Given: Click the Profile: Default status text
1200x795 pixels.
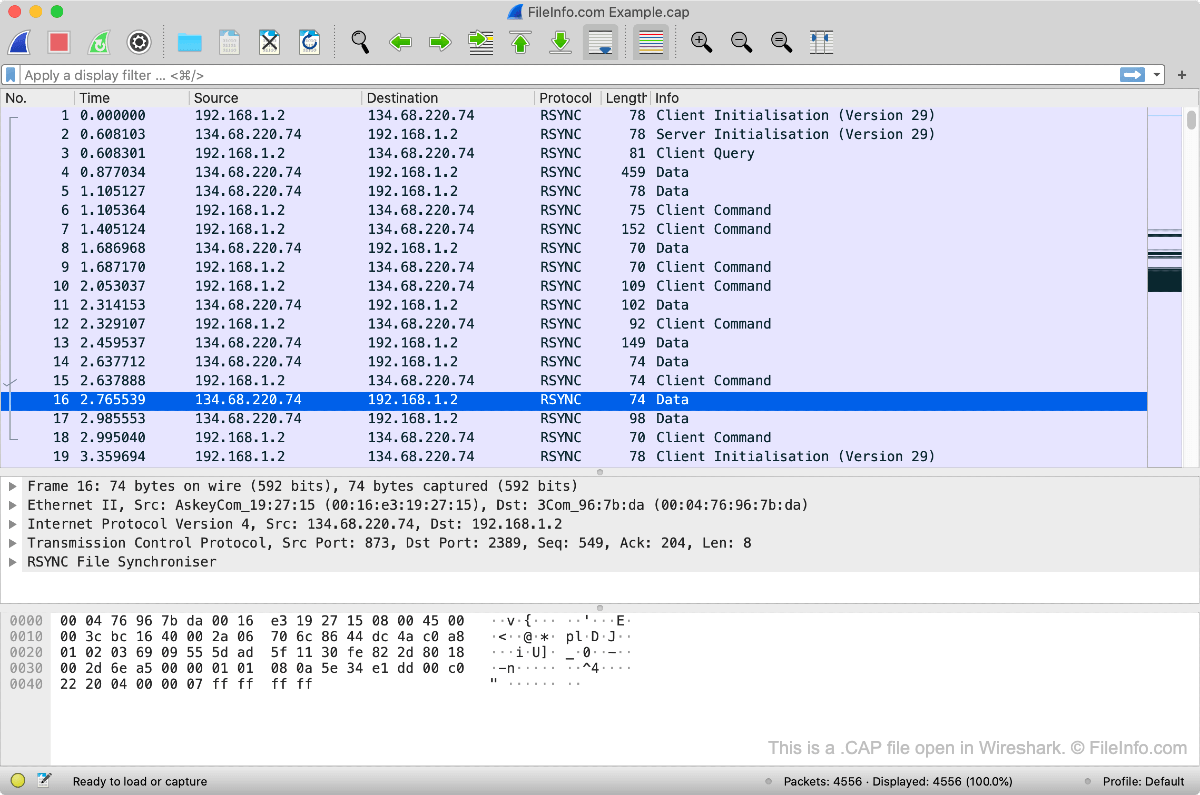Looking at the screenshot, I should (1143, 781).
